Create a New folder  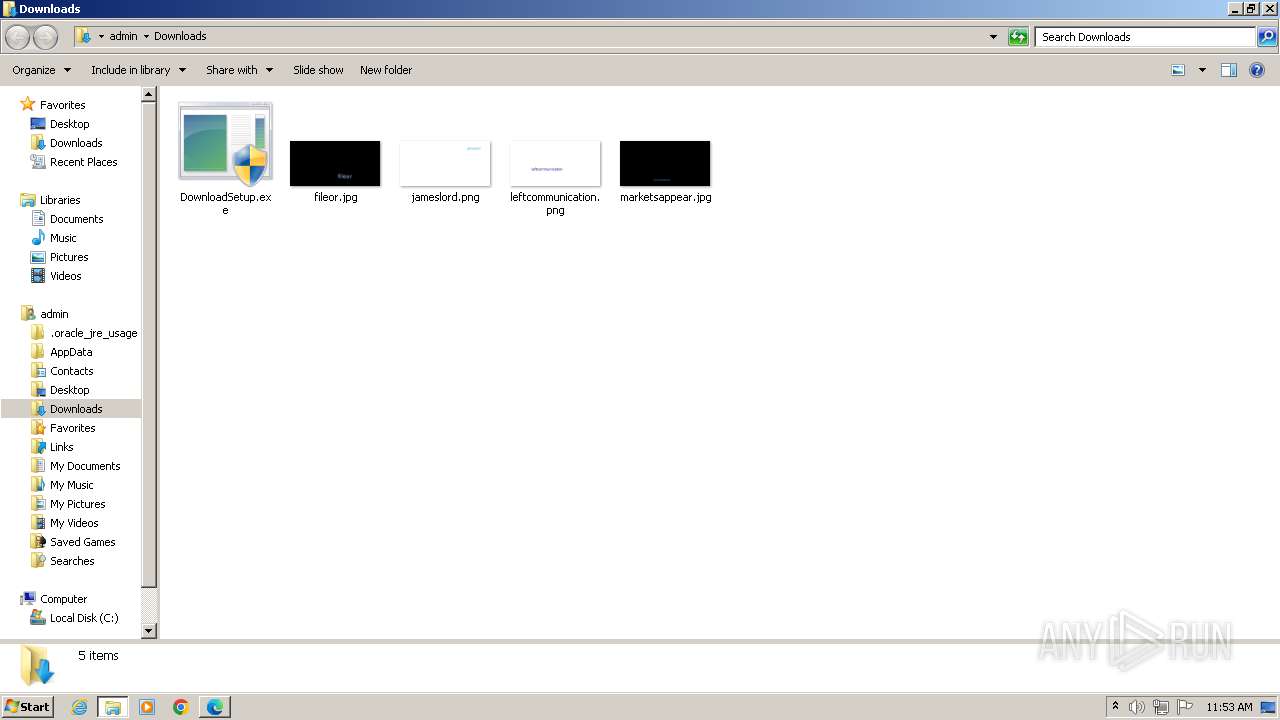point(386,70)
